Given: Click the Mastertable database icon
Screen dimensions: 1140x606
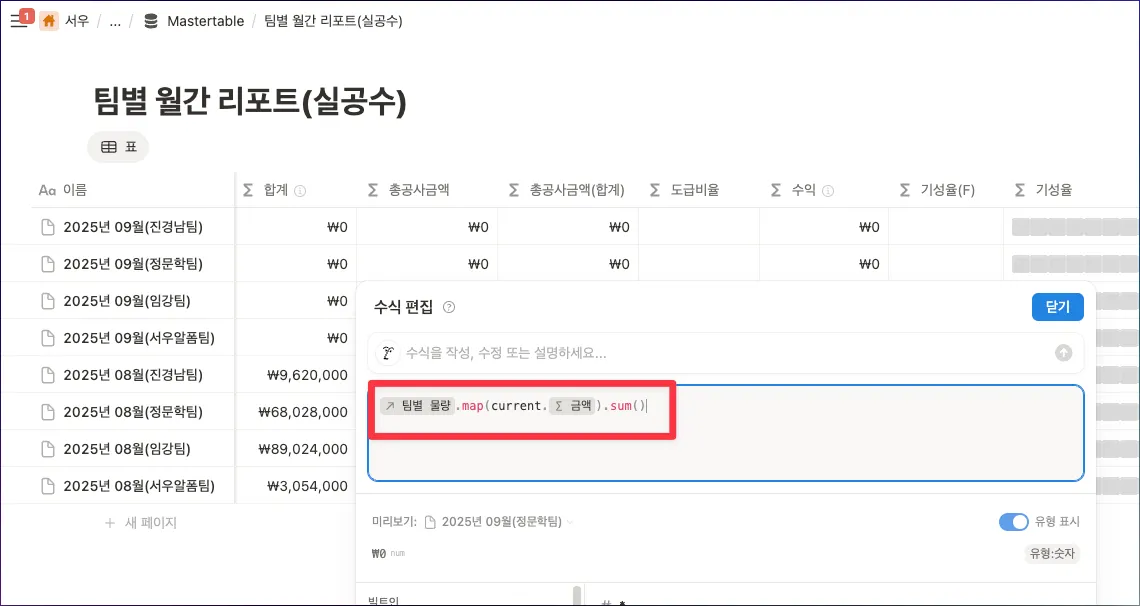Looking at the screenshot, I should [x=151, y=21].
